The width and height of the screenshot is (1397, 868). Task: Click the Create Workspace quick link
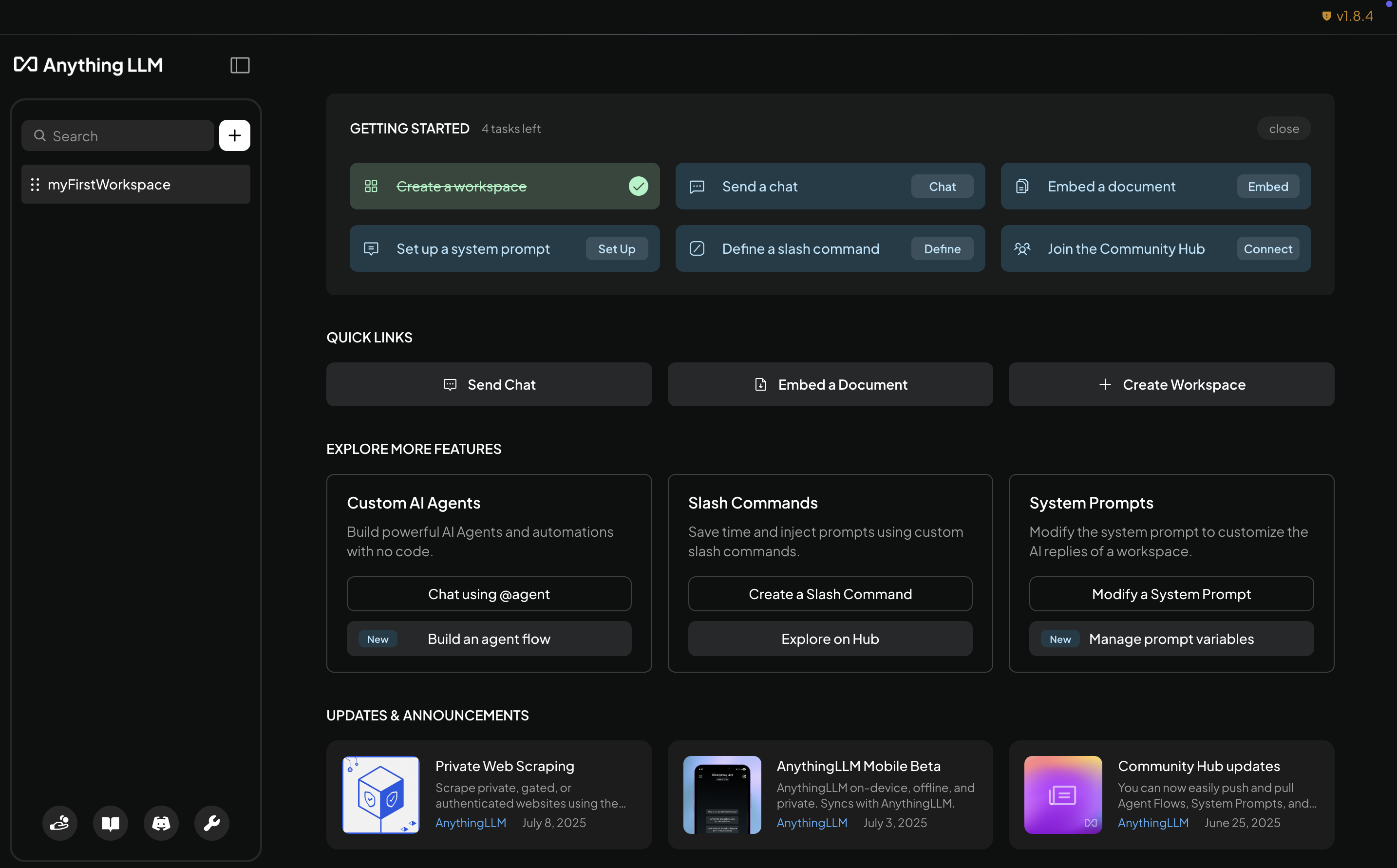[x=1171, y=384]
